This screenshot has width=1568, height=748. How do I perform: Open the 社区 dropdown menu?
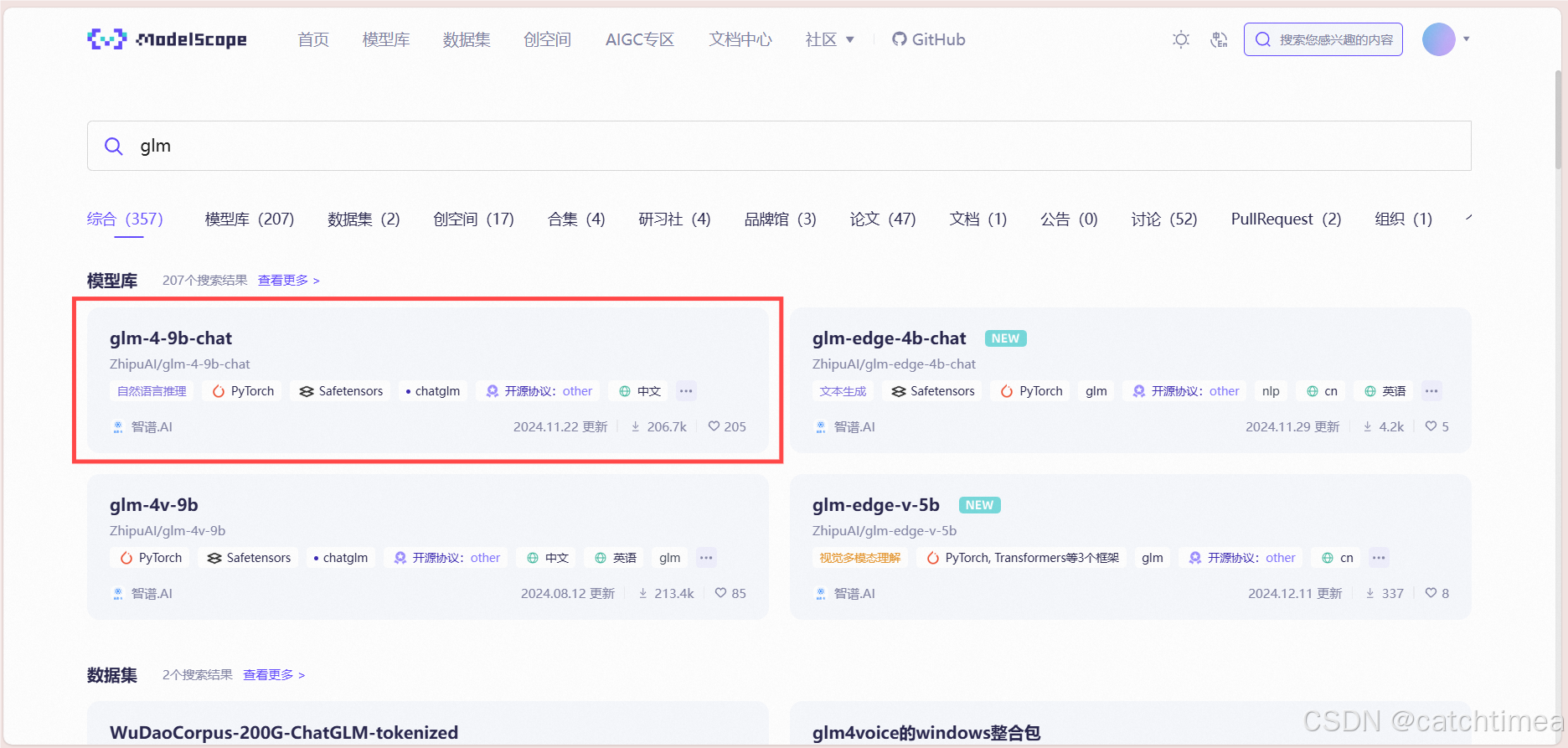(x=829, y=39)
